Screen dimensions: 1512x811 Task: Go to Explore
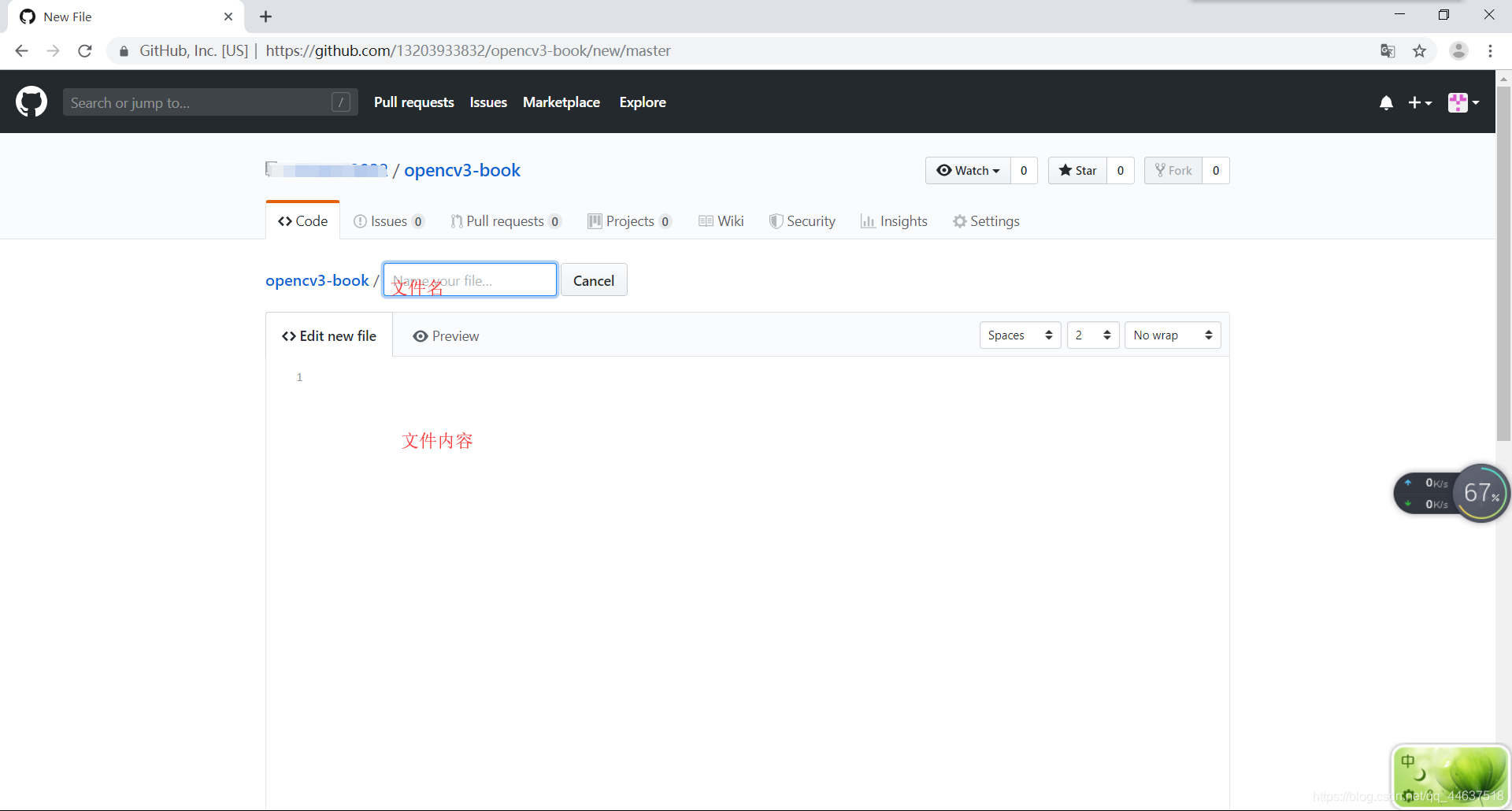coord(643,102)
